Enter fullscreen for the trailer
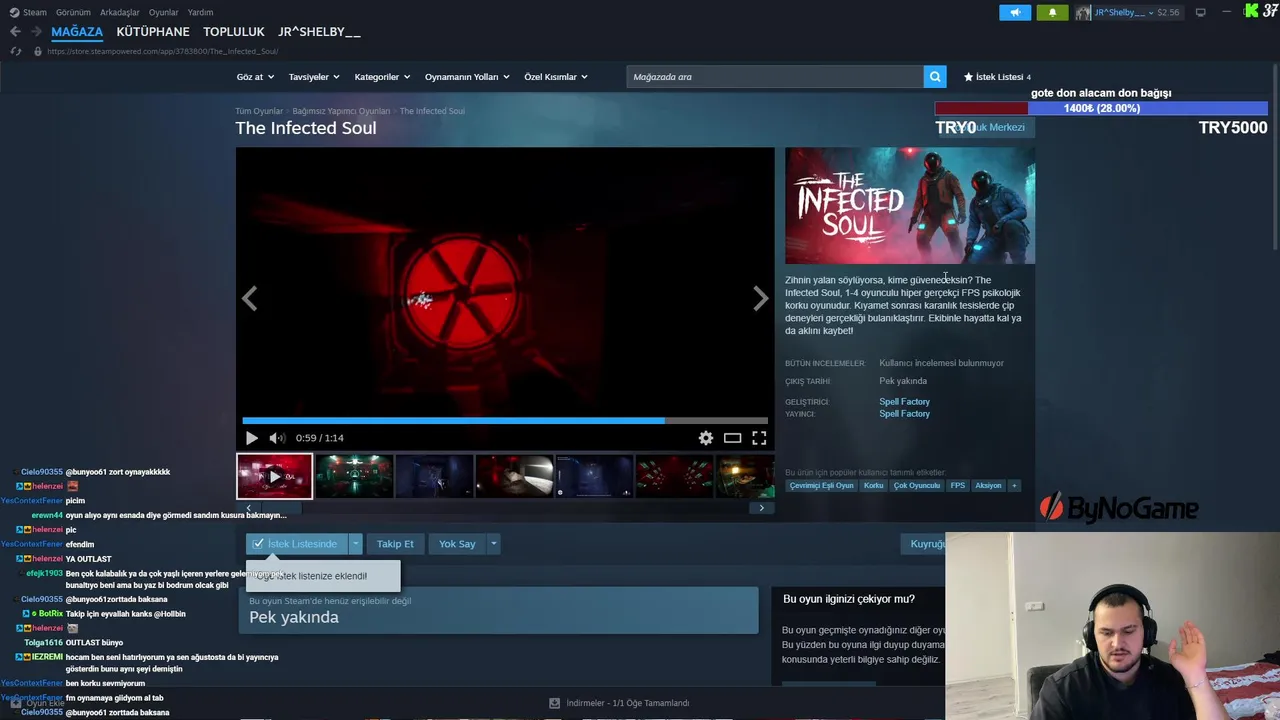 759,438
